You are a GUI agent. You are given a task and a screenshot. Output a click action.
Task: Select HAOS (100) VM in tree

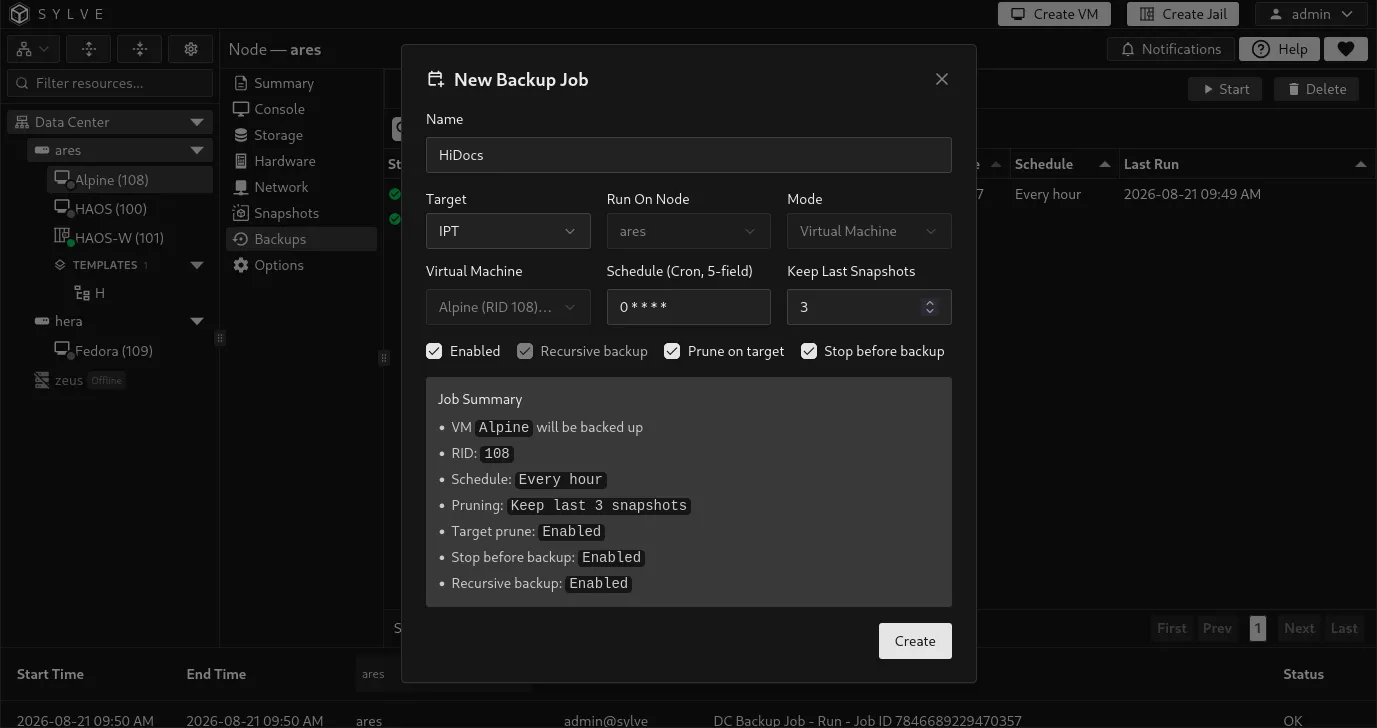click(x=130, y=209)
